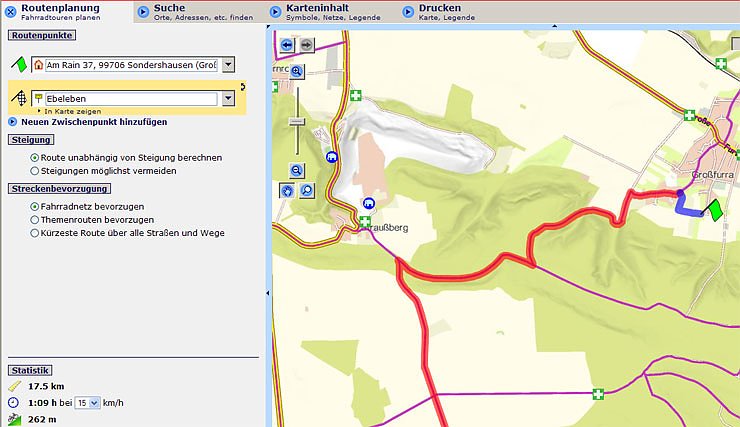Zoom out with the minus magnifier

pos(297,171)
